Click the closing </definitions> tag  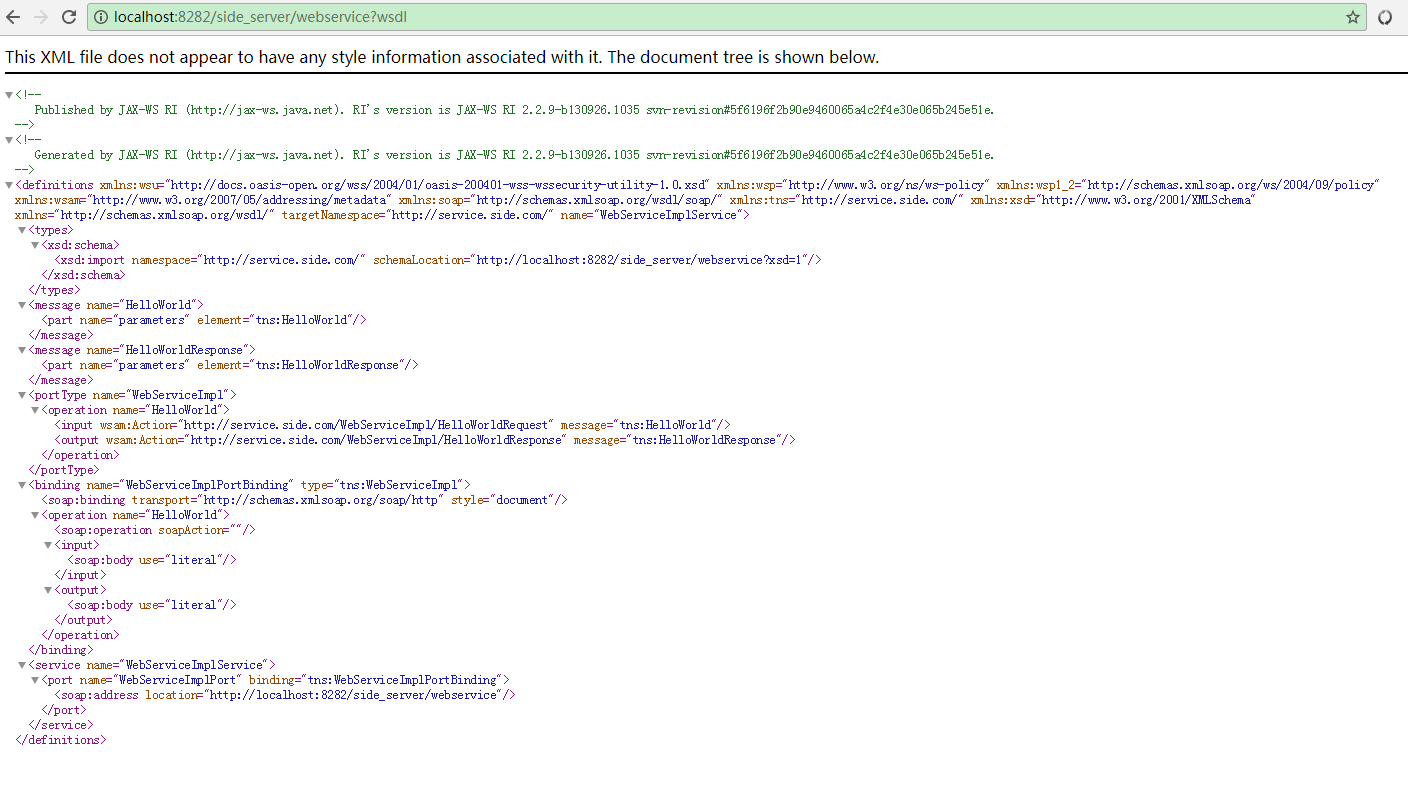click(x=61, y=740)
